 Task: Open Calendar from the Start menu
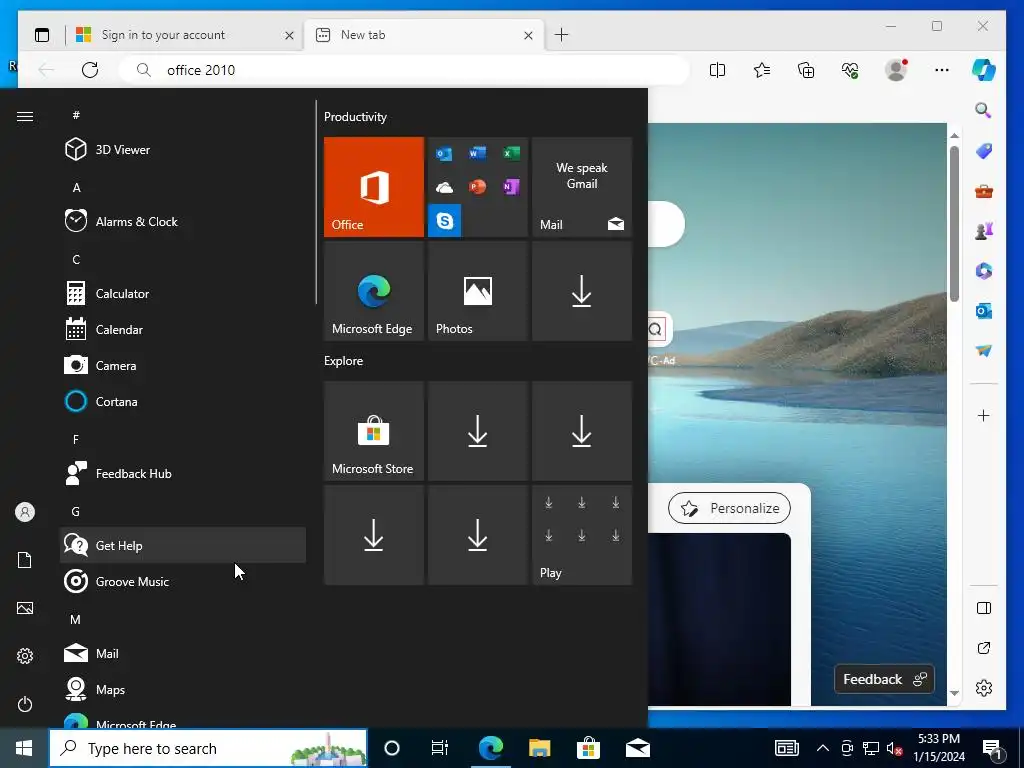183,329
